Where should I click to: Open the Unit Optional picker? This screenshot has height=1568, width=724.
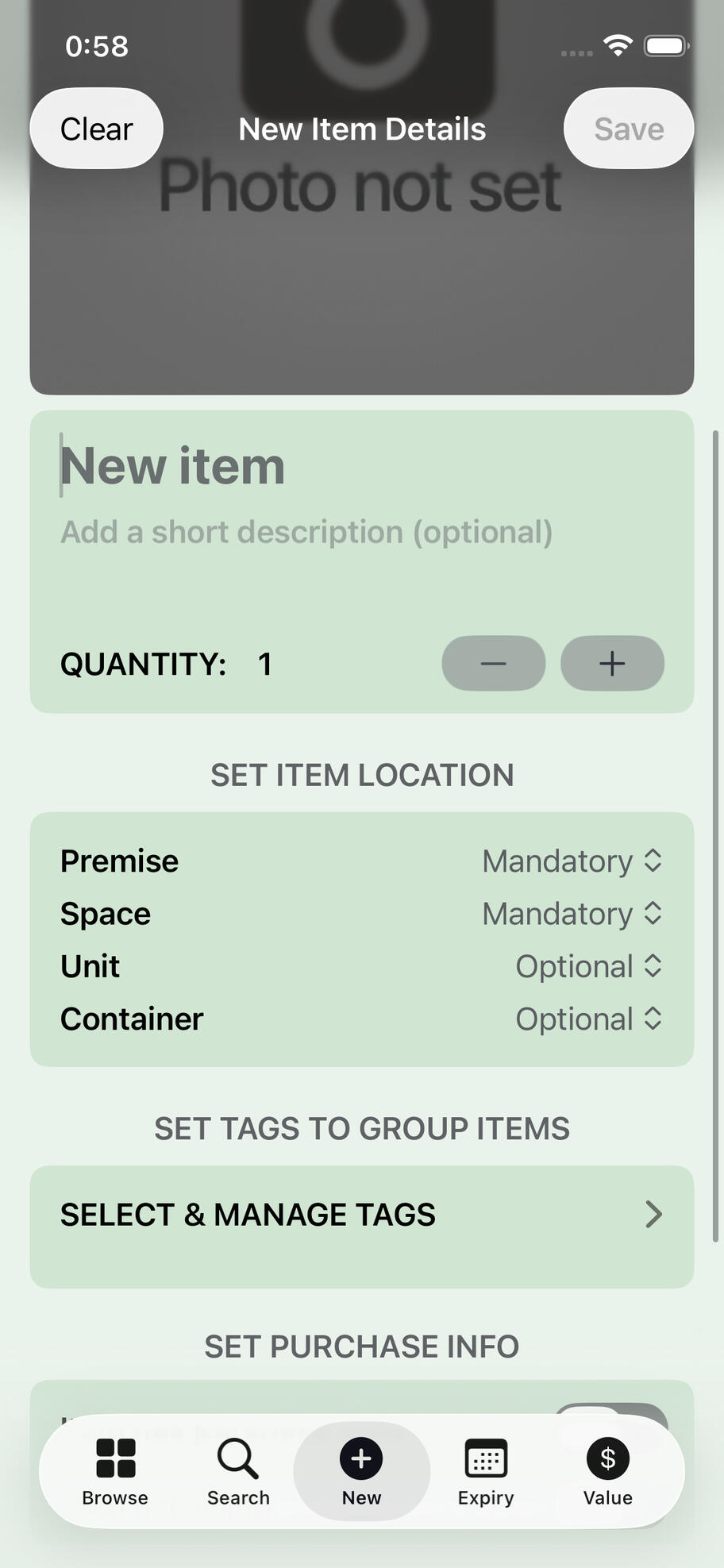click(589, 966)
